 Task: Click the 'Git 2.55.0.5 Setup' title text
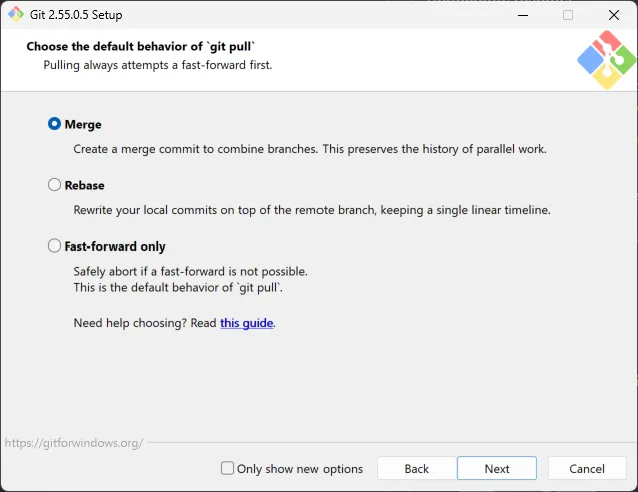pyautogui.click(x=76, y=15)
